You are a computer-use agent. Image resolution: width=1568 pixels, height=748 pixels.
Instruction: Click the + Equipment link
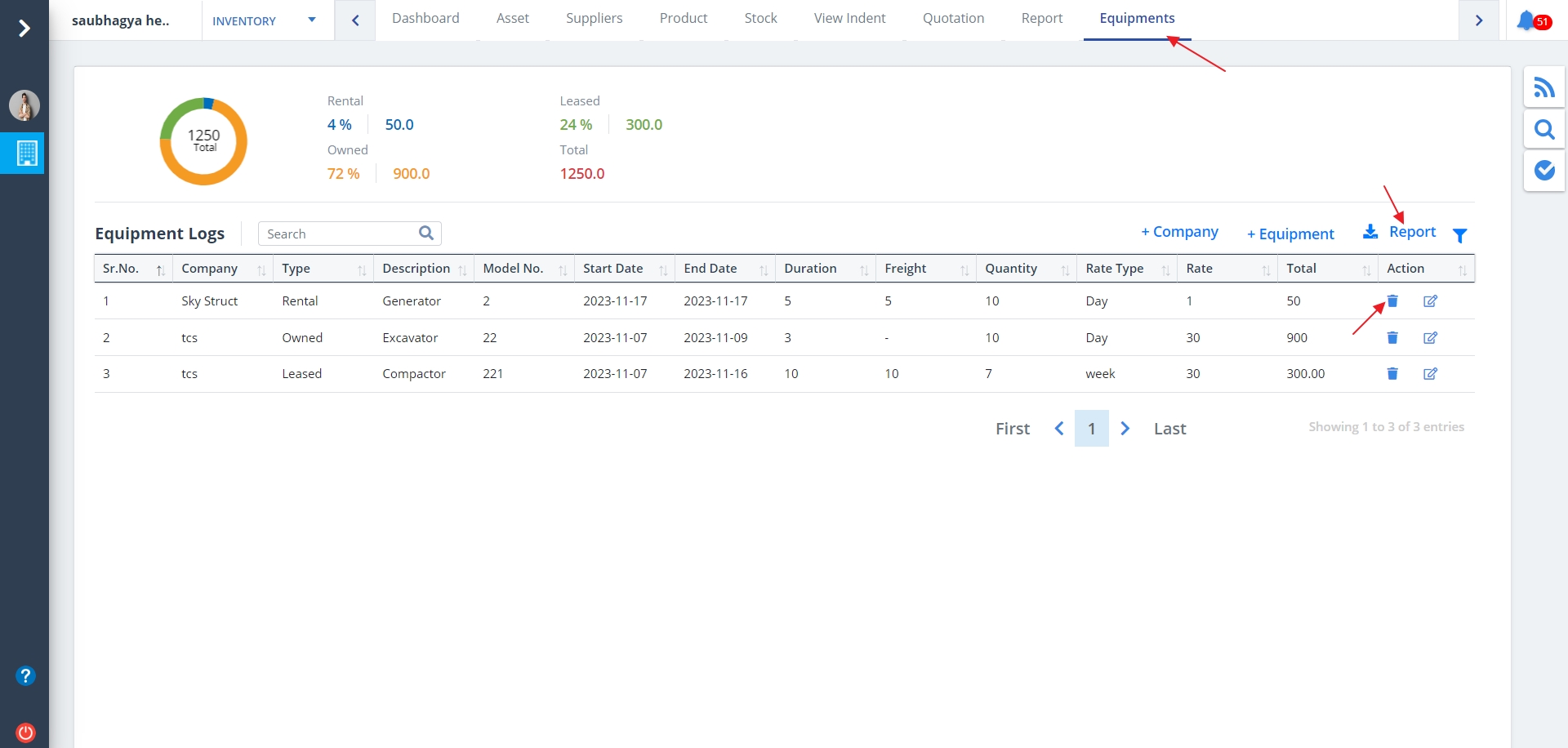pos(1290,234)
